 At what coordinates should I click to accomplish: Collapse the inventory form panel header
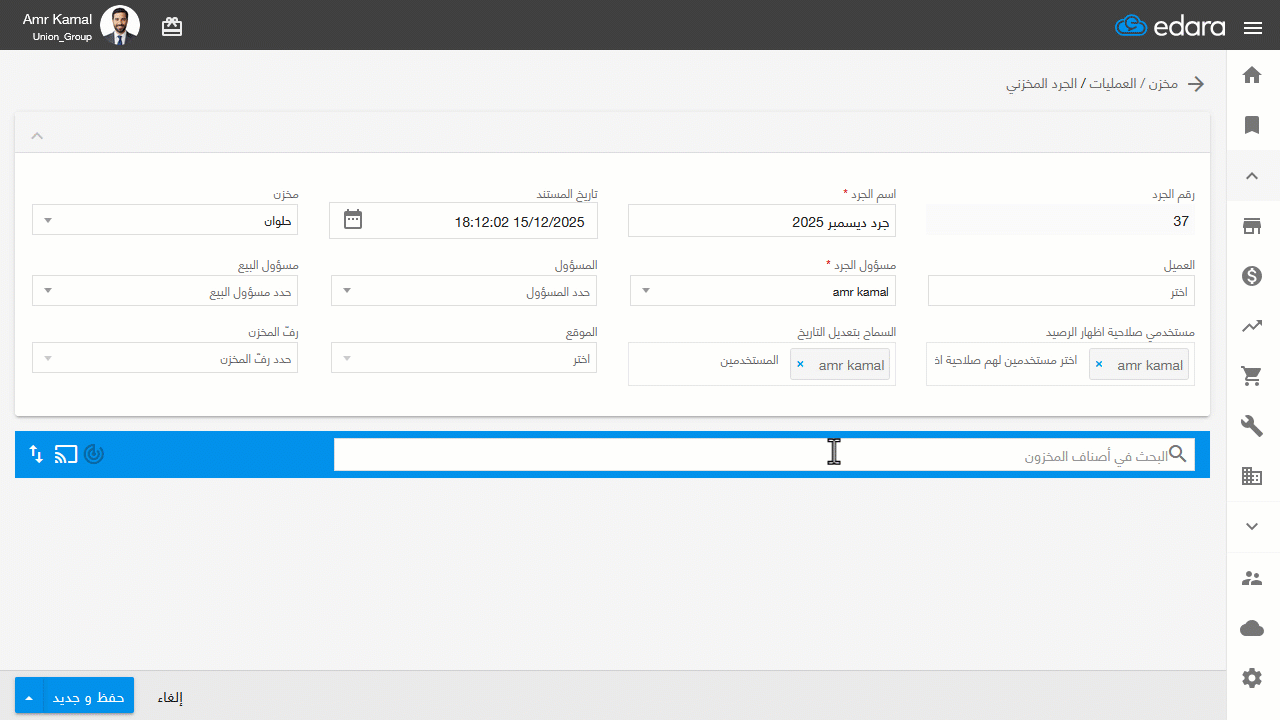pyautogui.click(x=37, y=135)
